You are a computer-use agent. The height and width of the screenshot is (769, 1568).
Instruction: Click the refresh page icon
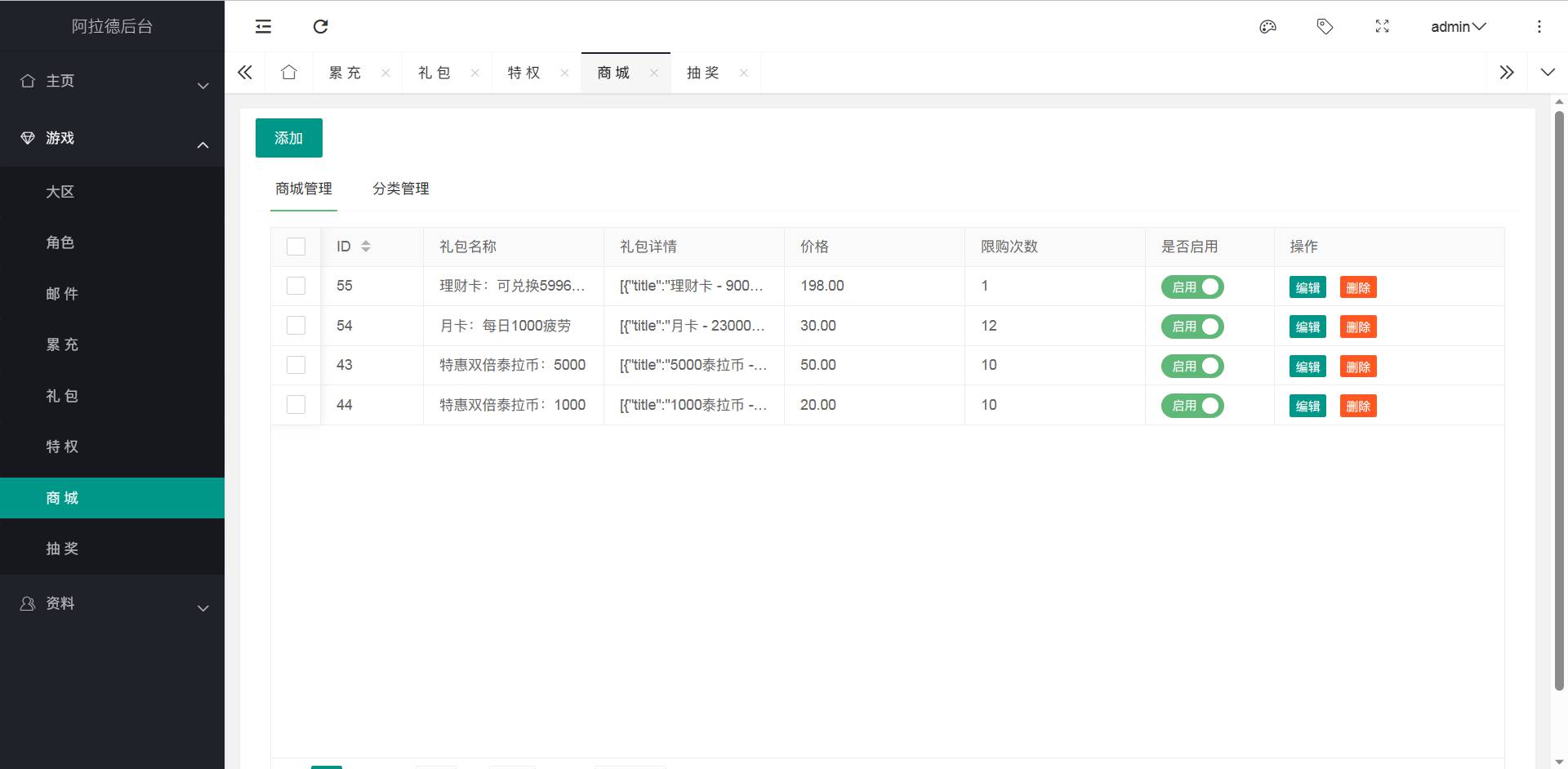[320, 27]
